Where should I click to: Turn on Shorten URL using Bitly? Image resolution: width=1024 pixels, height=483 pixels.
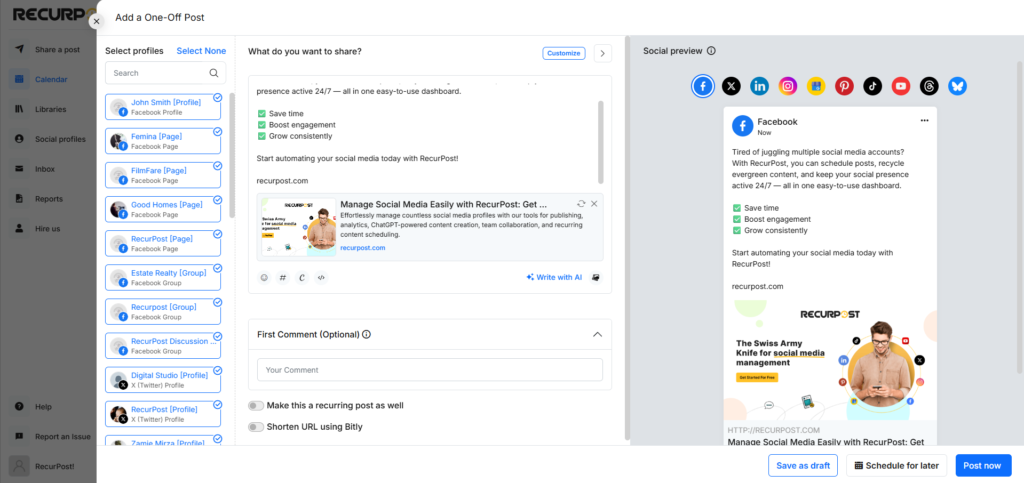coord(256,427)
